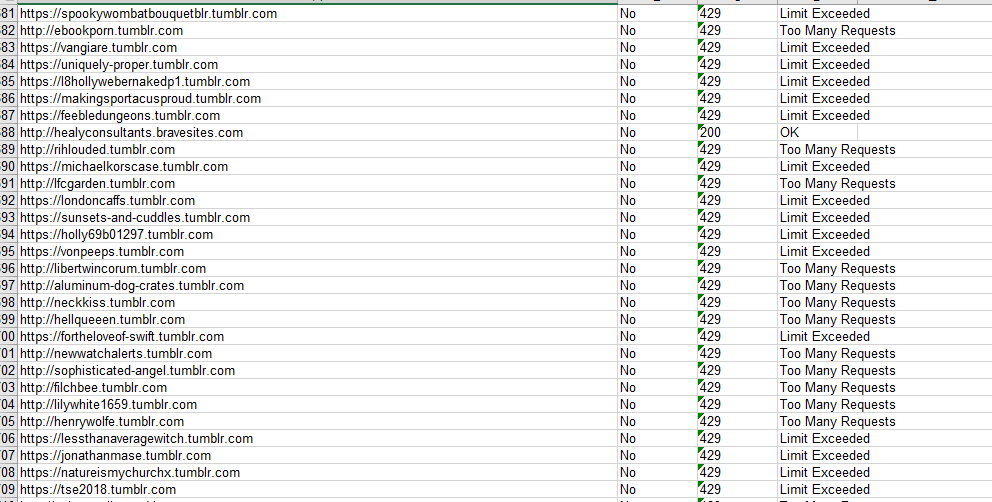Click sunsets-and-cuddles.tumblr.com cell
The height and width of the screenshot is (502, 992).
318,218
